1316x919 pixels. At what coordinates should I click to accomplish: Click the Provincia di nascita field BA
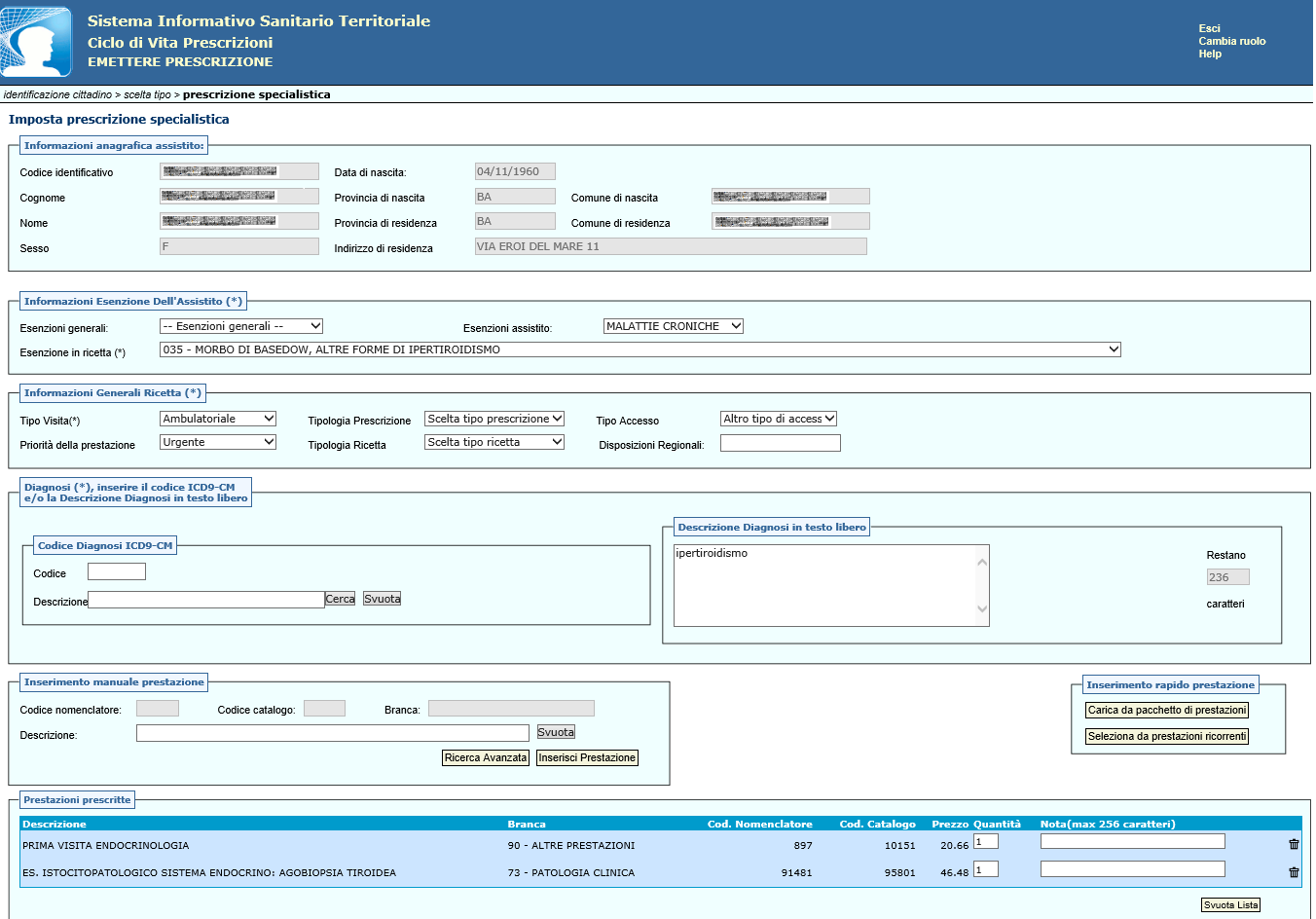tap(515, 197)
